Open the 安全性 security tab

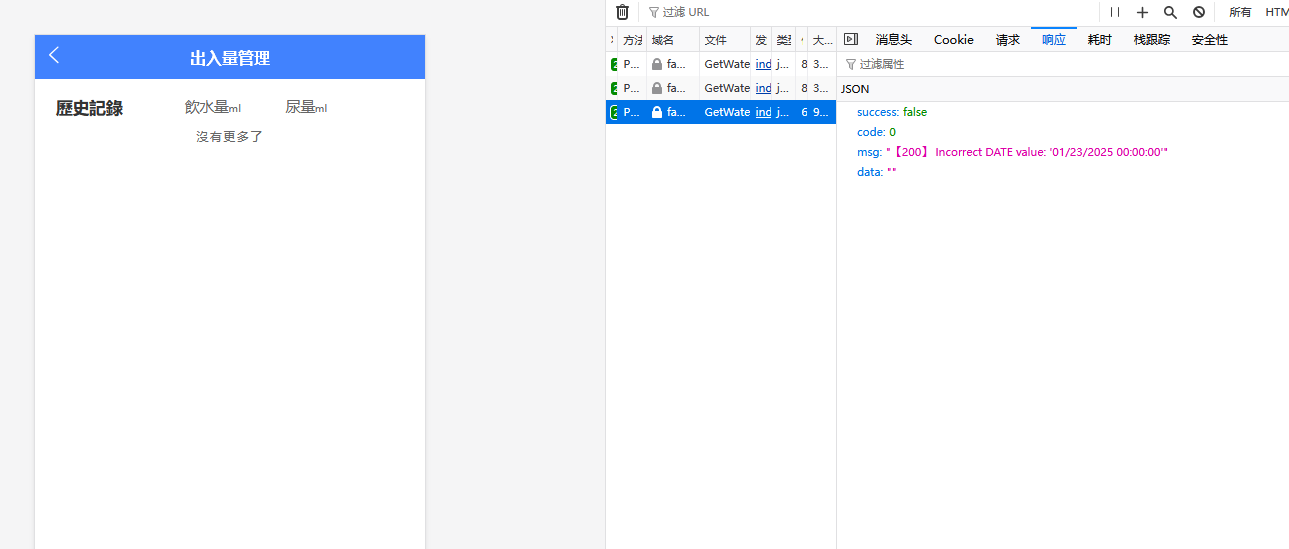click(x=1209, y=40)
